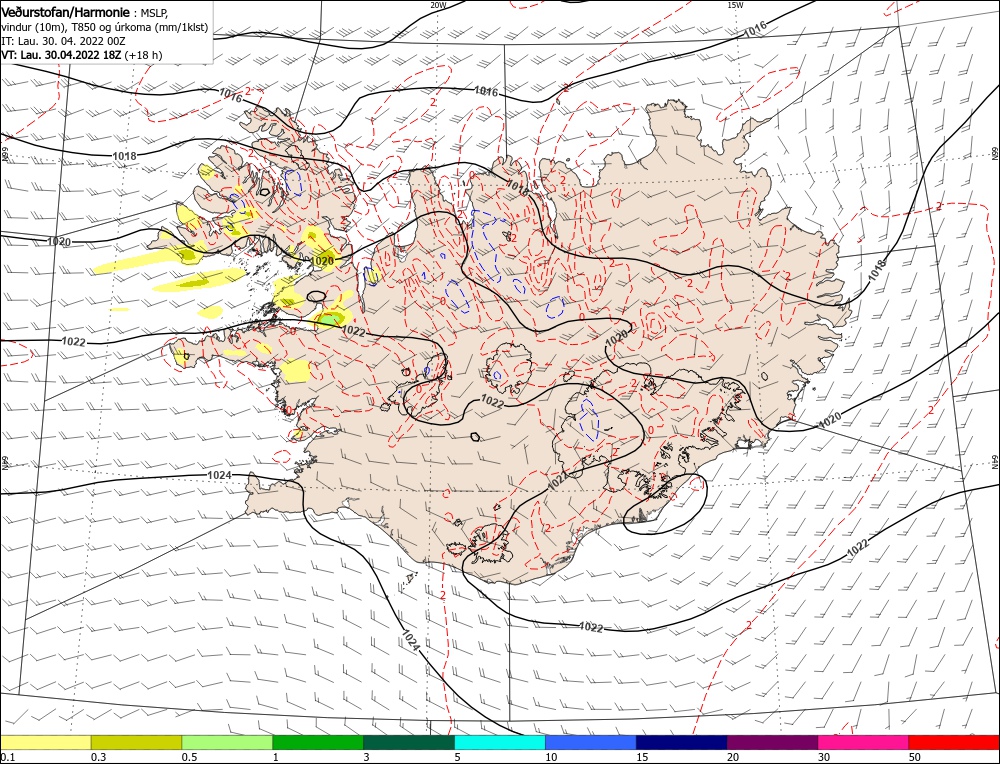Pick the blue 10–15 mm legend swatch
Image resolution: width=1000 pixels, height=764 pixels.
coord(591,742)
